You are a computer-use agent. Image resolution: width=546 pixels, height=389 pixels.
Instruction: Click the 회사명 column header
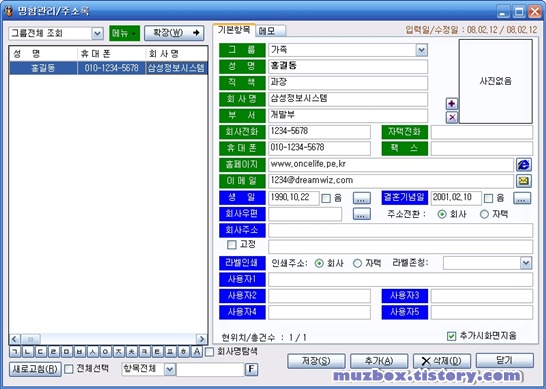[x=177, y=54]
